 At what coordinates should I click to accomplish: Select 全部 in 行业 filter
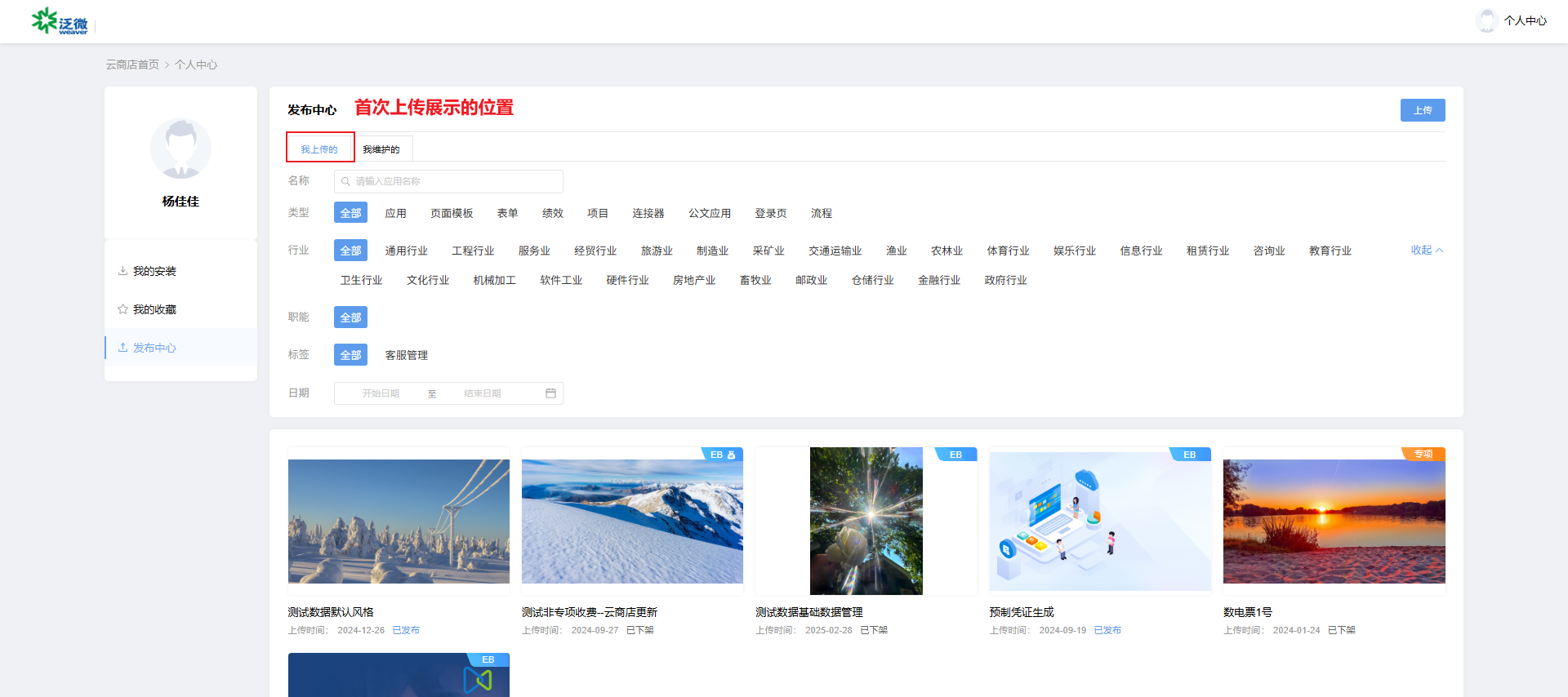tap(350, 251)
